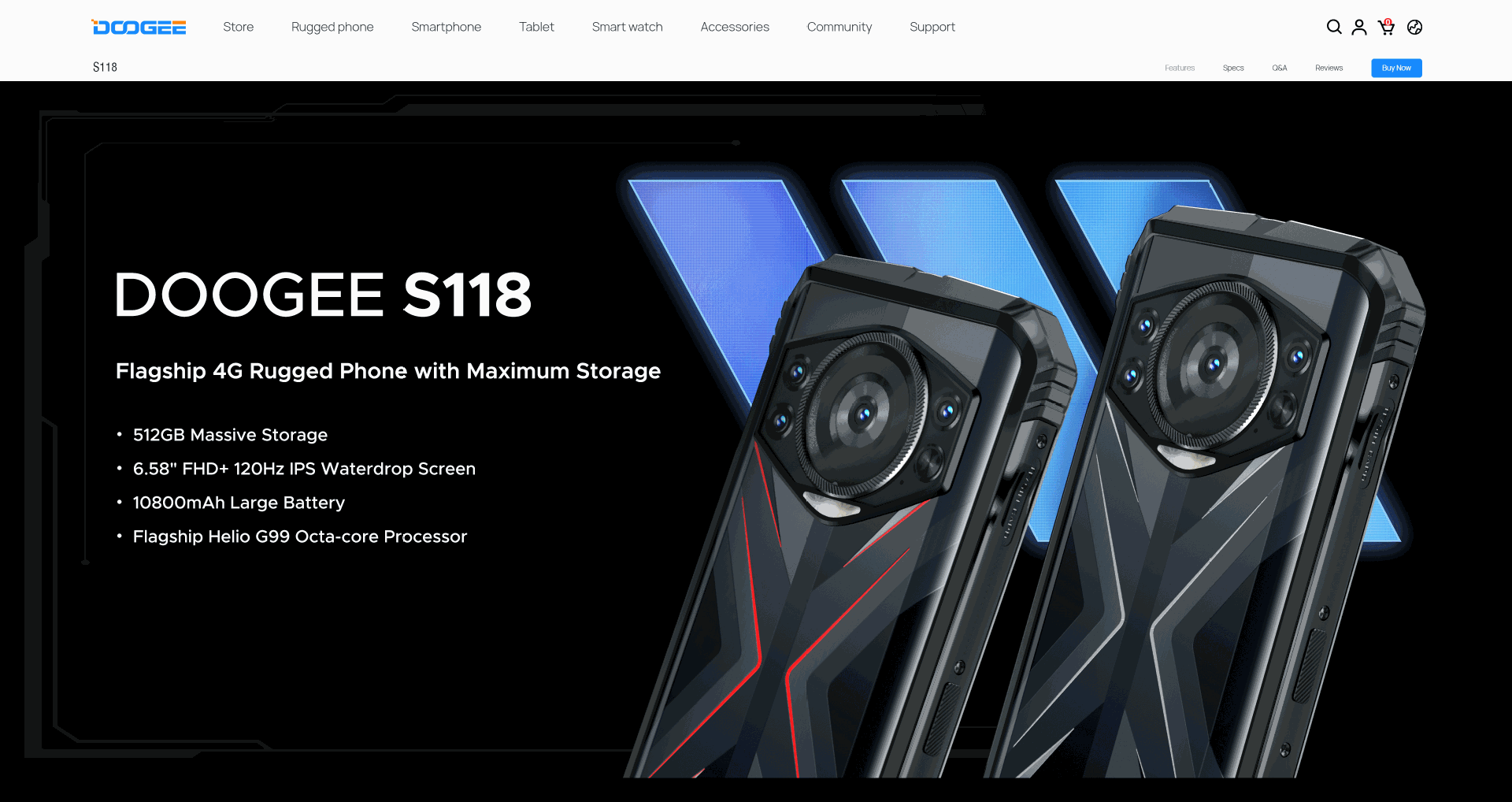Open the Support menu
The height and width of the screenshot is (802, 1512).
[932, 27]
